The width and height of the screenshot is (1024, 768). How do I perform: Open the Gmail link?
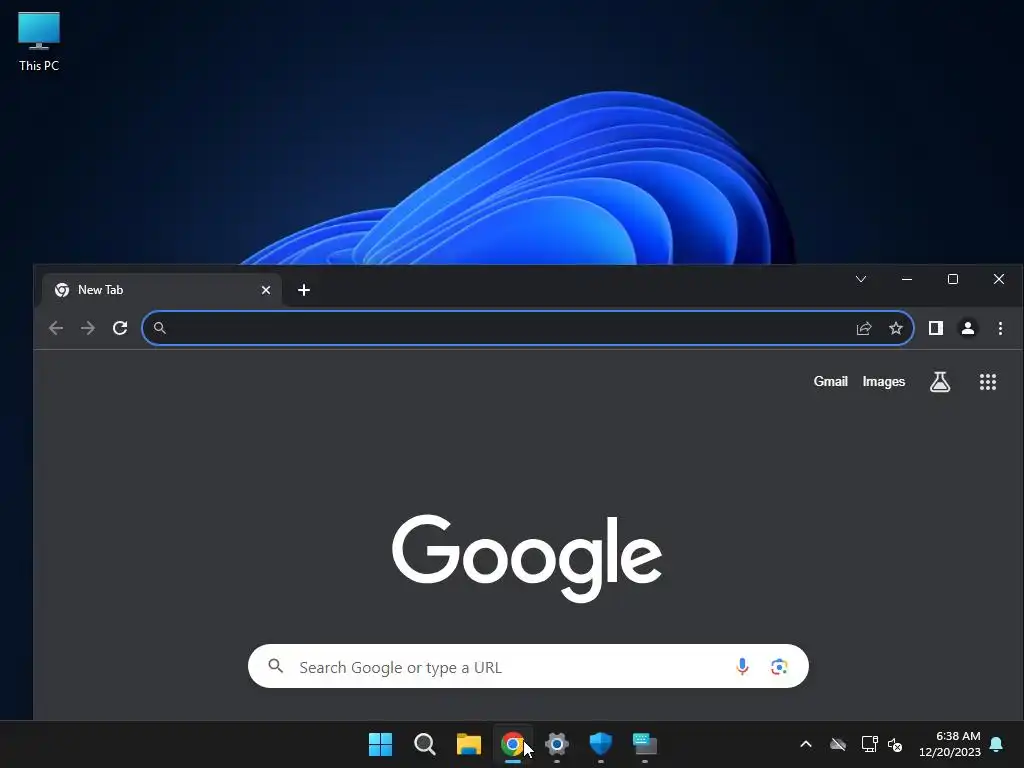click(x=830, y=381)
